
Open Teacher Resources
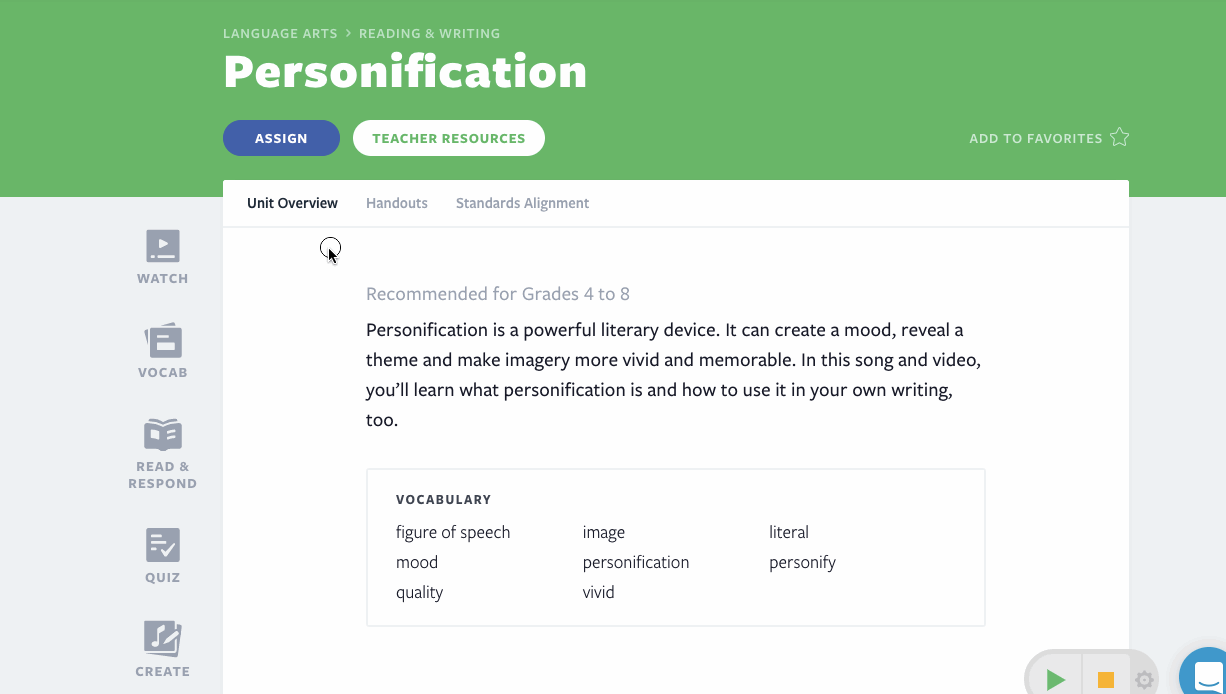click(448, 138)
